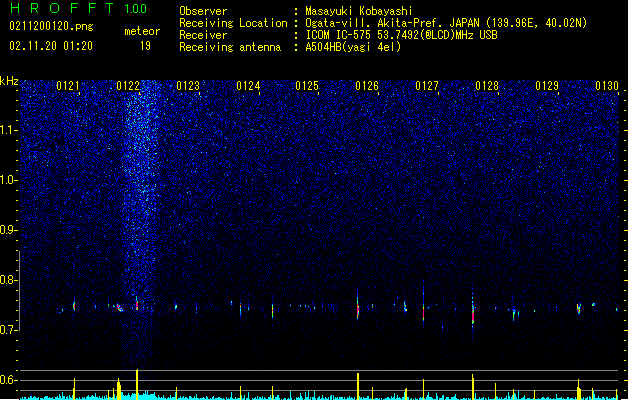The image size is (629, 400).
Task: Click the tallest yellow intensity spike at 0122
Action: [137, 384]
